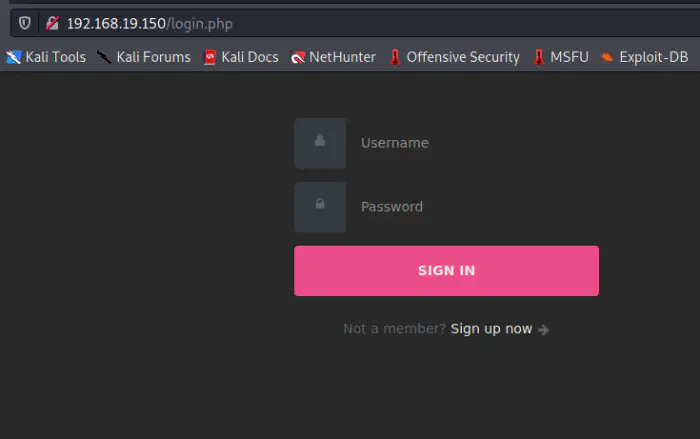The image size is (700, 439).
Task: Open the Kali Forums bookmark
Action: (x=153, y=57)
